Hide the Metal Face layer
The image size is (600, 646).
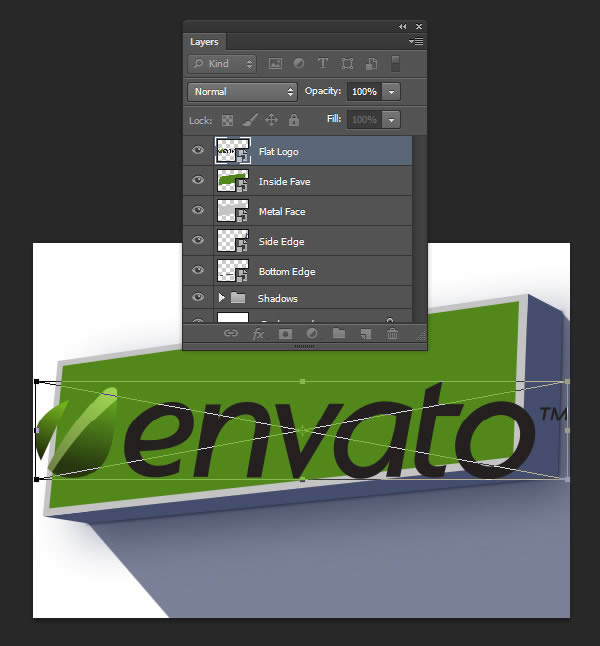[x=198, y=210]
